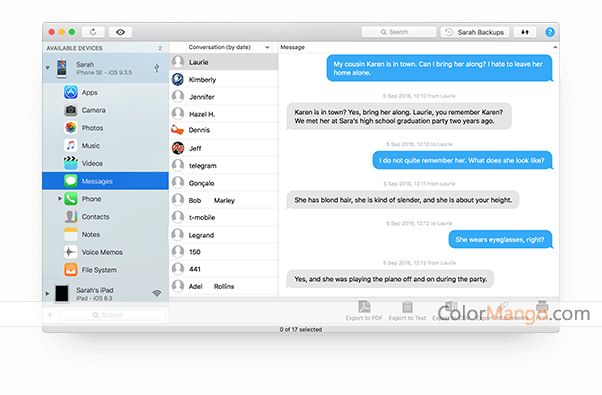
Task: Click the add device plus button
Action: 50,315
